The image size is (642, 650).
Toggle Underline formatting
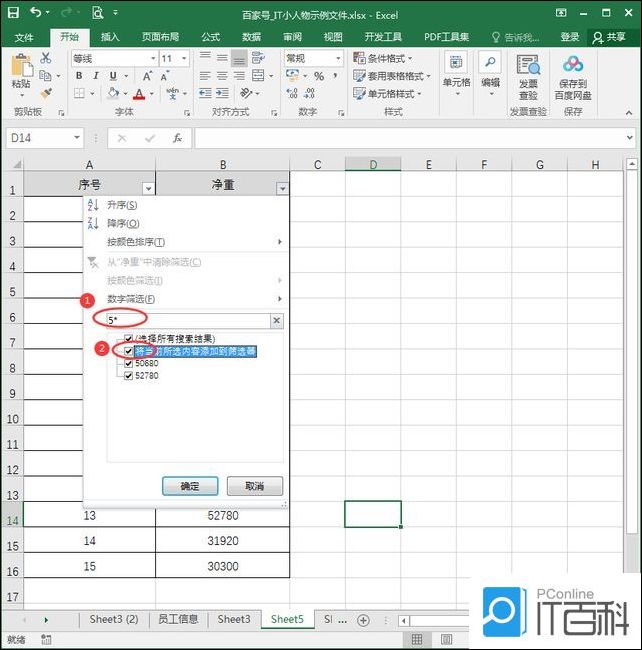point(113,76)
